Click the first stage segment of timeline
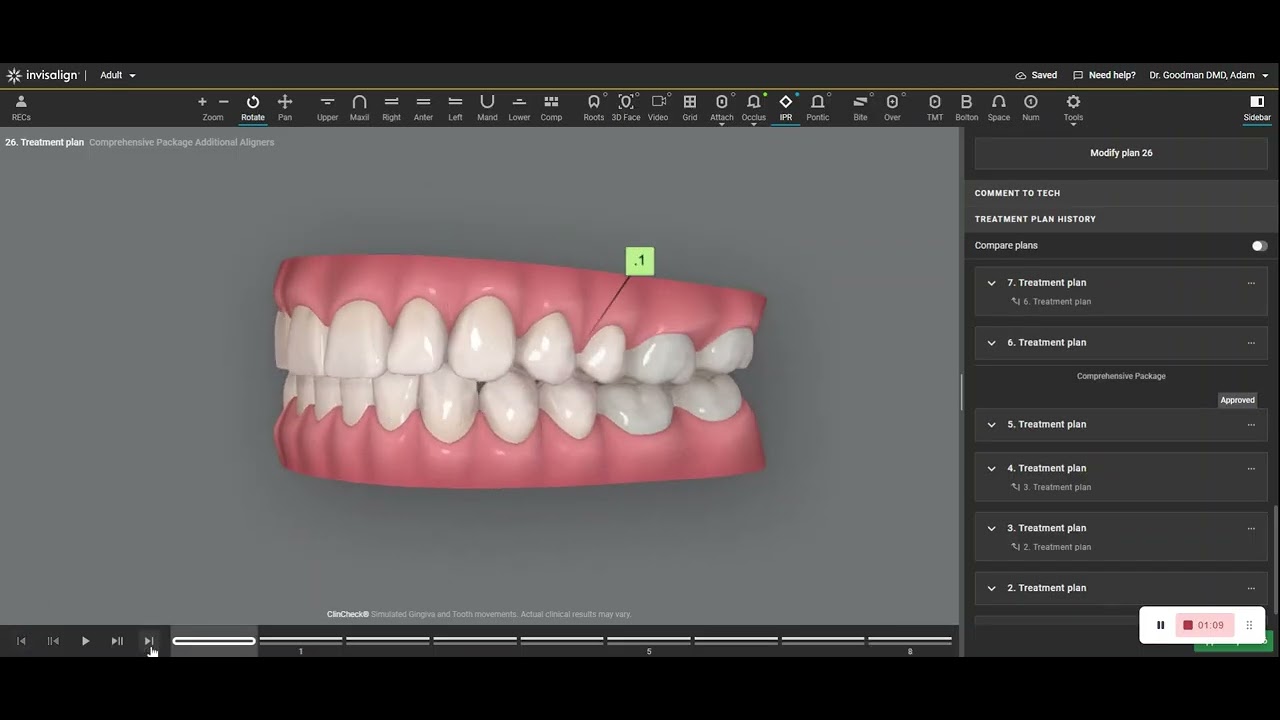This screenshot has width=1280, height=720. tap(214, 641)
